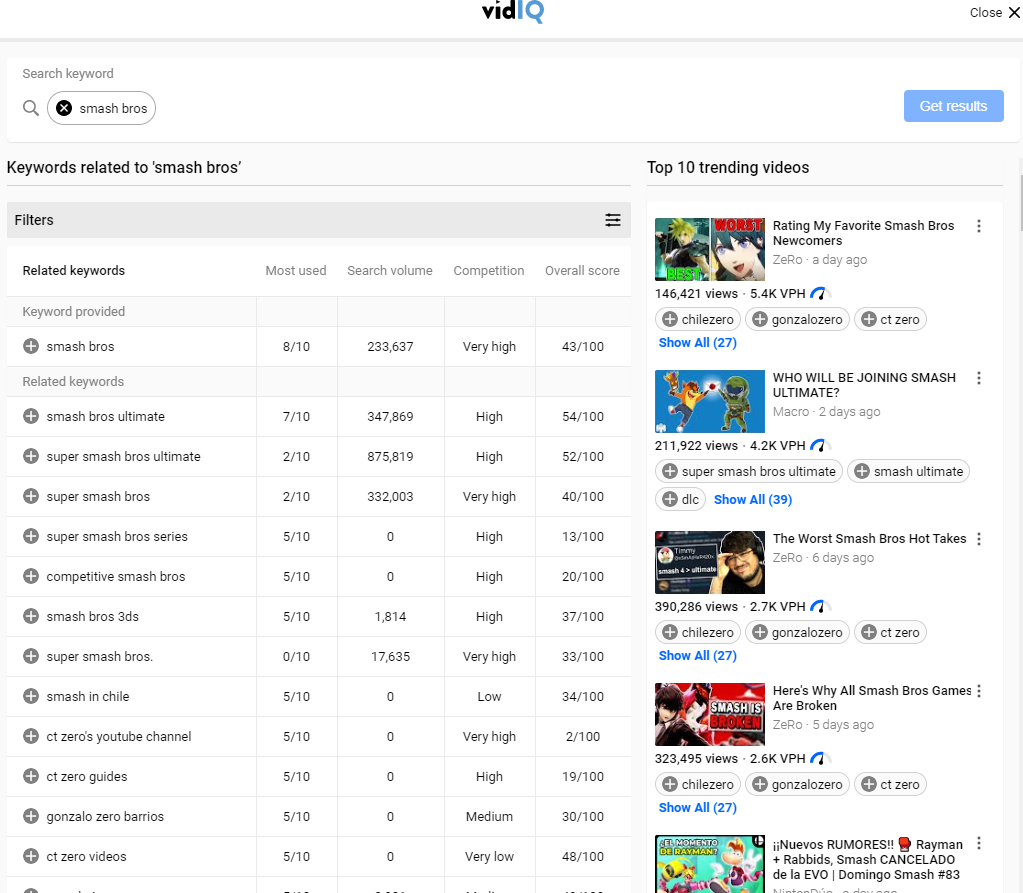Select overall score '54/100'
This screenshot has height=893, width=1023.
point(583,416)
